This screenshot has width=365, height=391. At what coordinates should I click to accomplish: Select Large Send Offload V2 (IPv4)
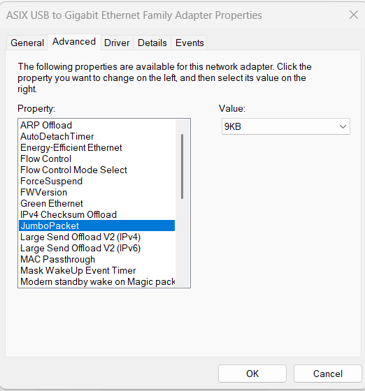pos(97,237)
